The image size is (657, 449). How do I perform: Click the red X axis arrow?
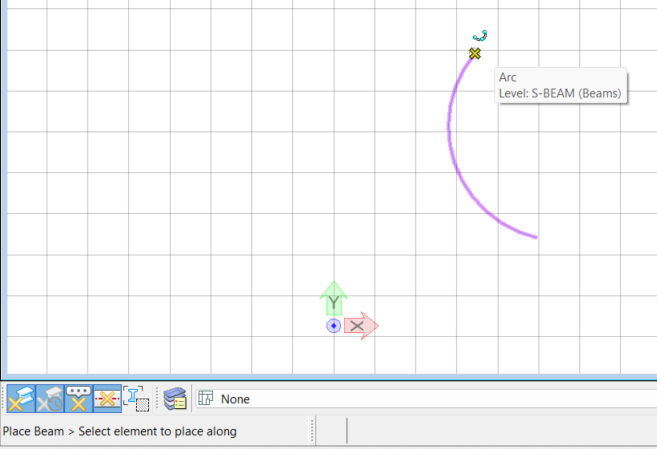[x=361, y=326]
